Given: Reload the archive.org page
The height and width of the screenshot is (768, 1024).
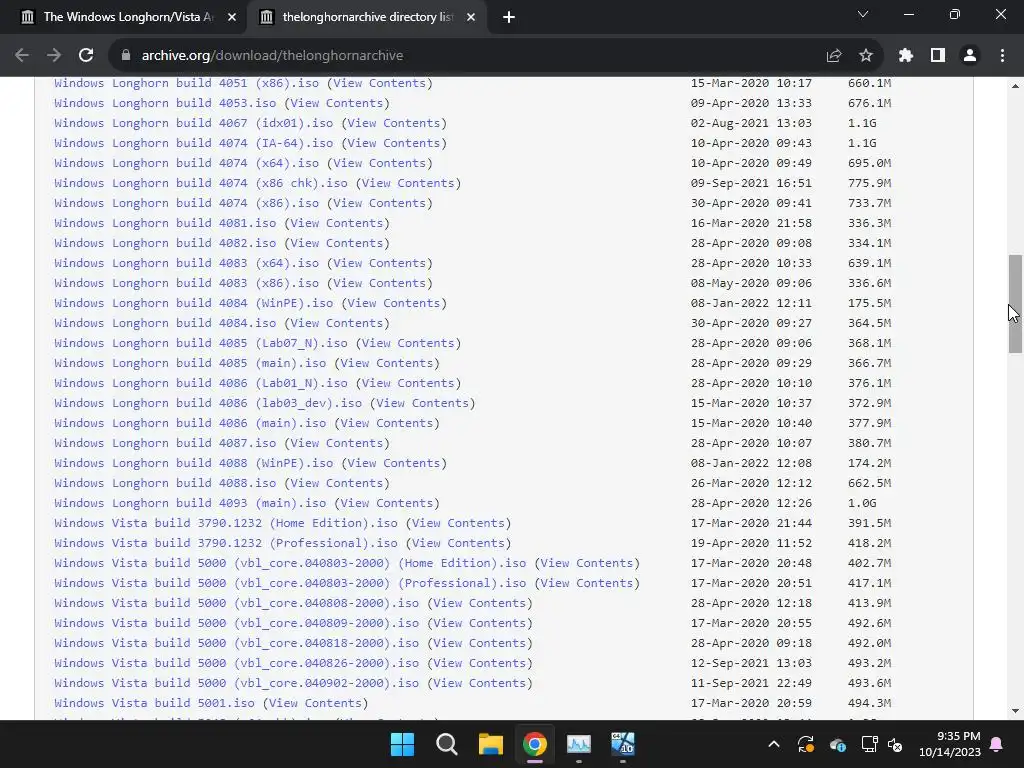Looking at the screenshot, I should (86, 56).
